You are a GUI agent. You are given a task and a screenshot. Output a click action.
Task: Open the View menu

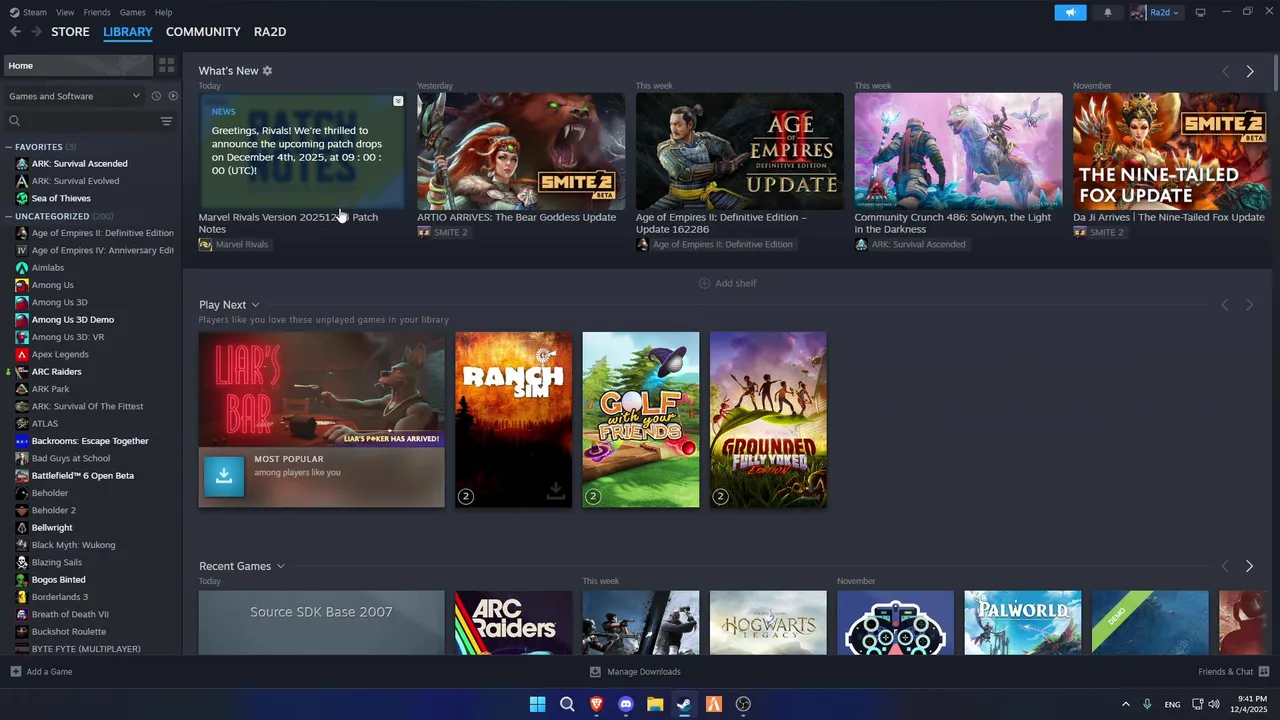[x=65, y=12]
